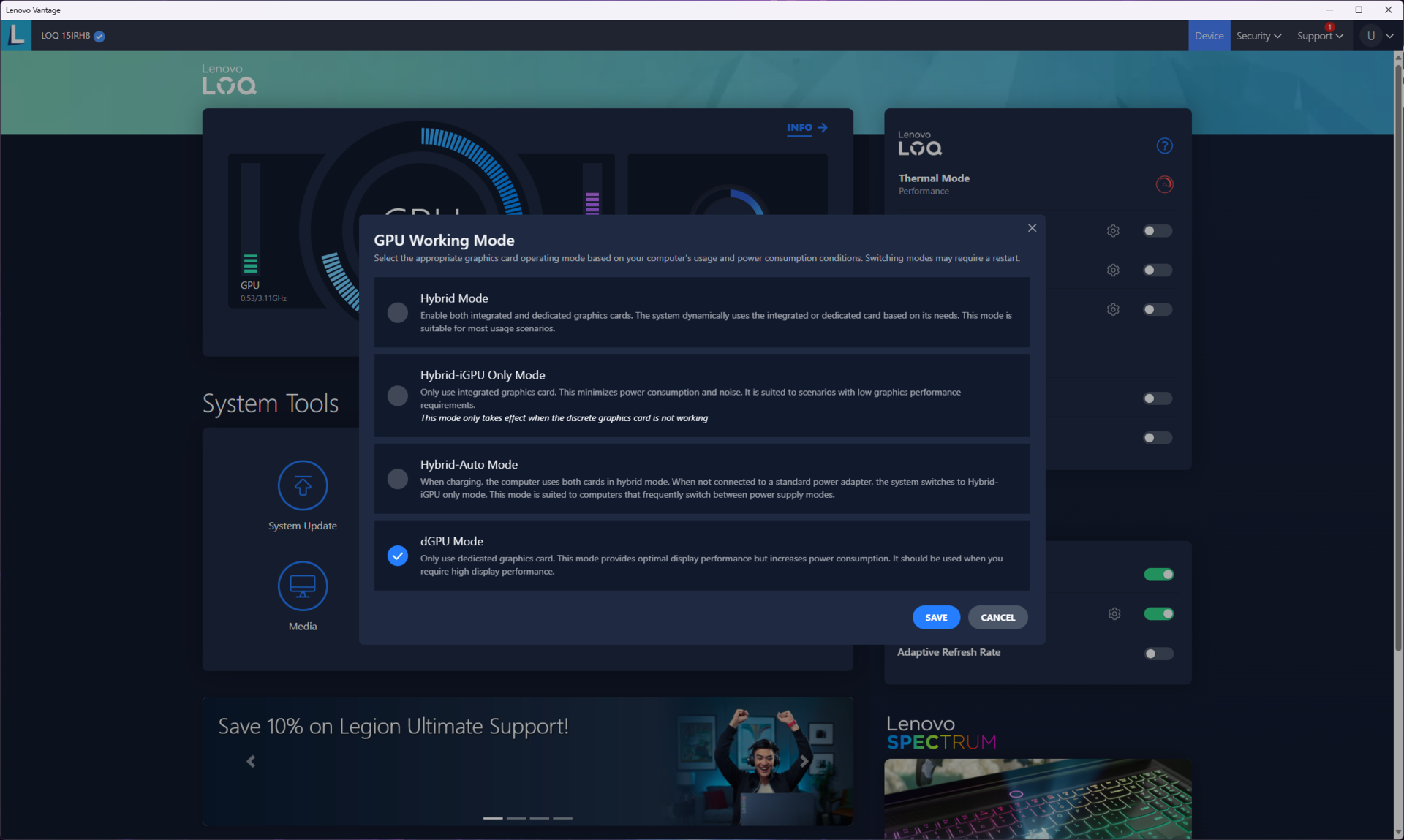1404x840 pixels.
Task: Expand the Security dropdown menu
Action: click(1258, 36)
